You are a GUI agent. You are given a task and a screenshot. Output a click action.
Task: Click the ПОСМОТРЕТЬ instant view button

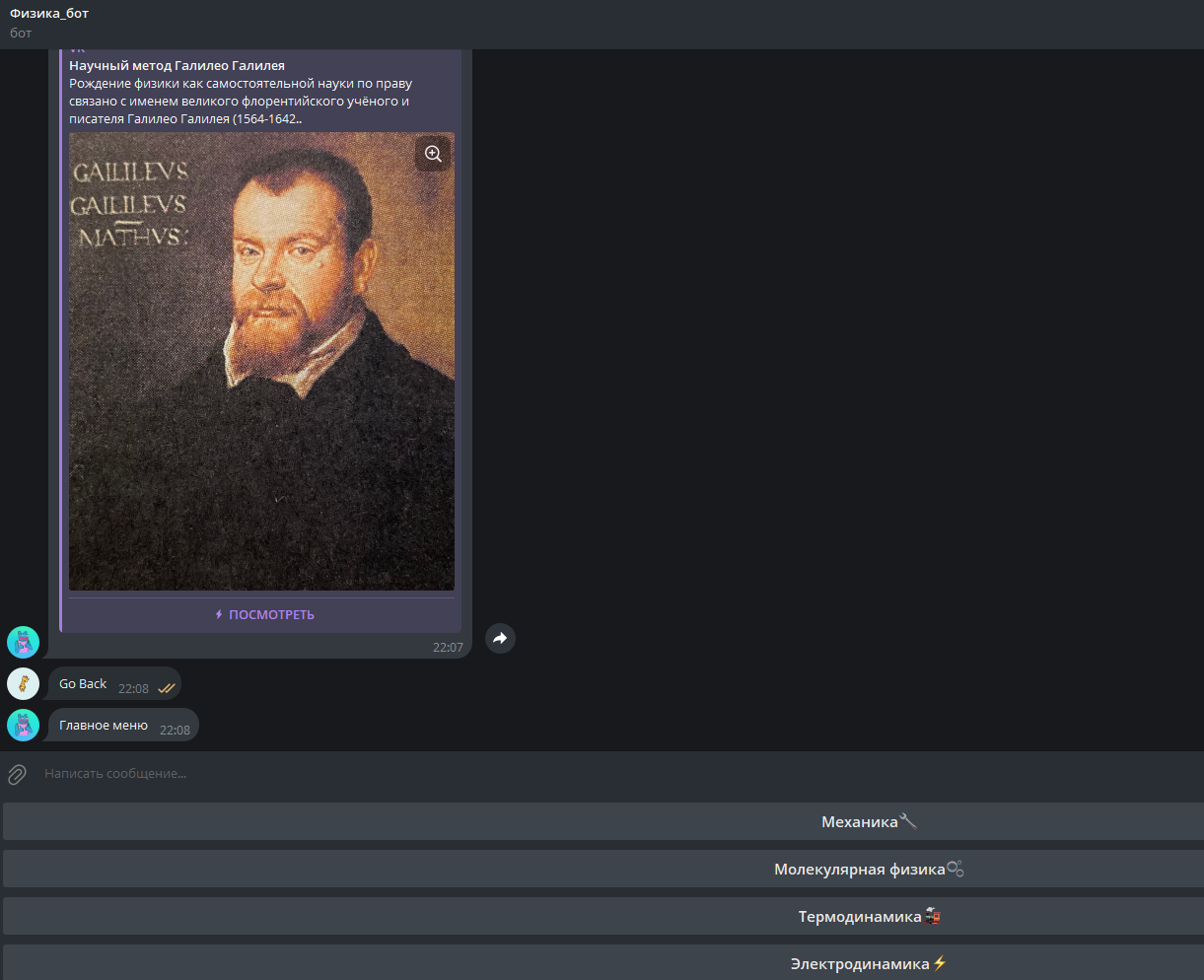click(262, 614)
